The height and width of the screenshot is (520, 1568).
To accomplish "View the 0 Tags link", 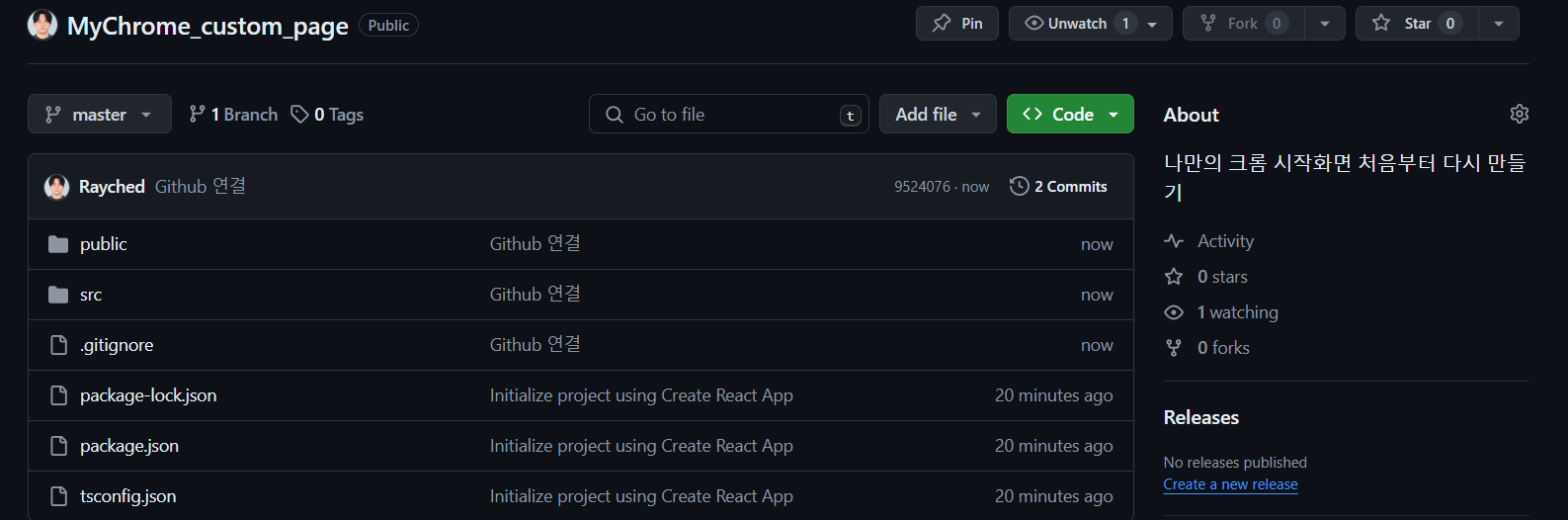I will 327,115.
